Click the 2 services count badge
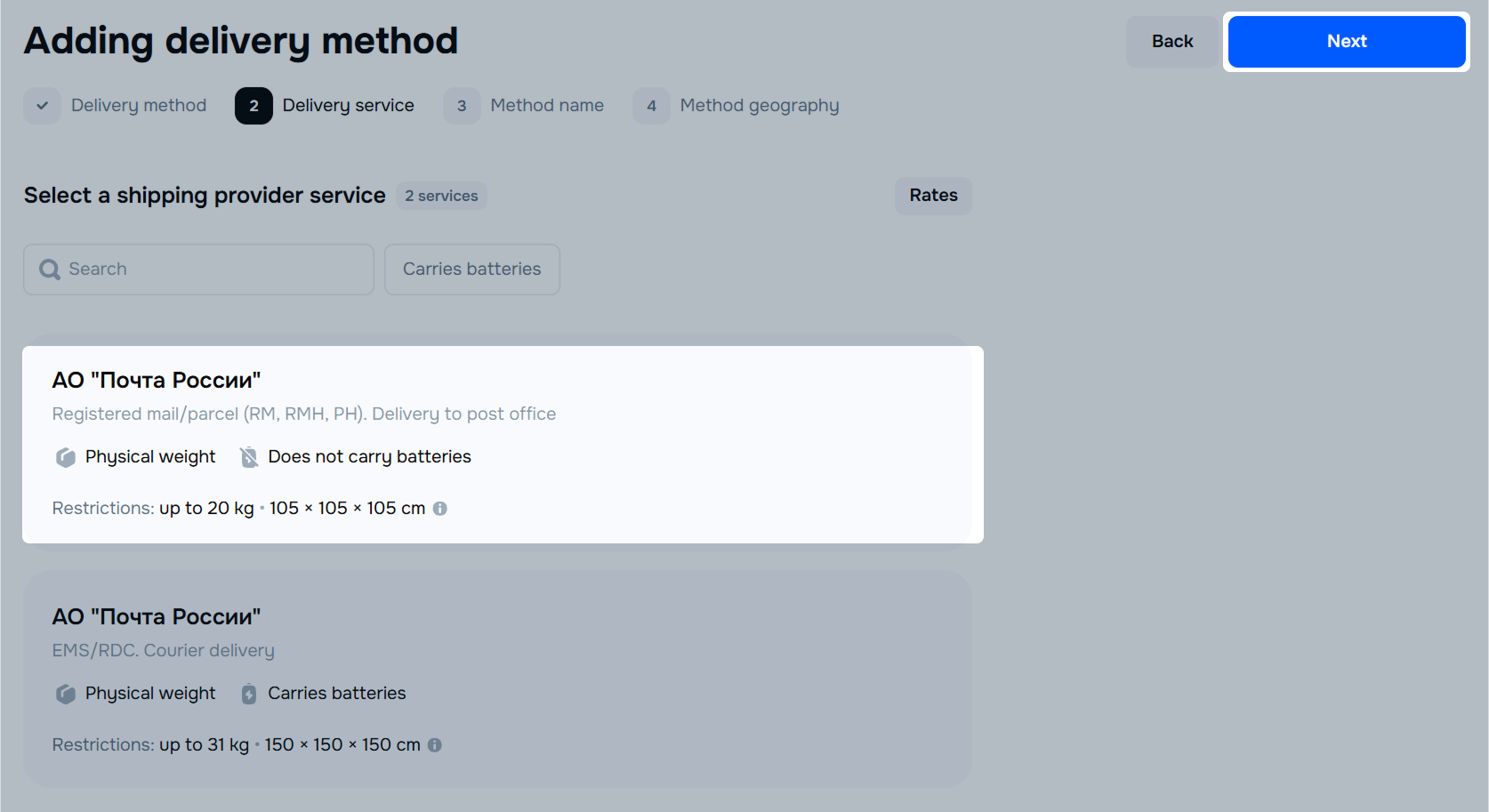This screenshot has height=812, width=1489. point(441,196)
